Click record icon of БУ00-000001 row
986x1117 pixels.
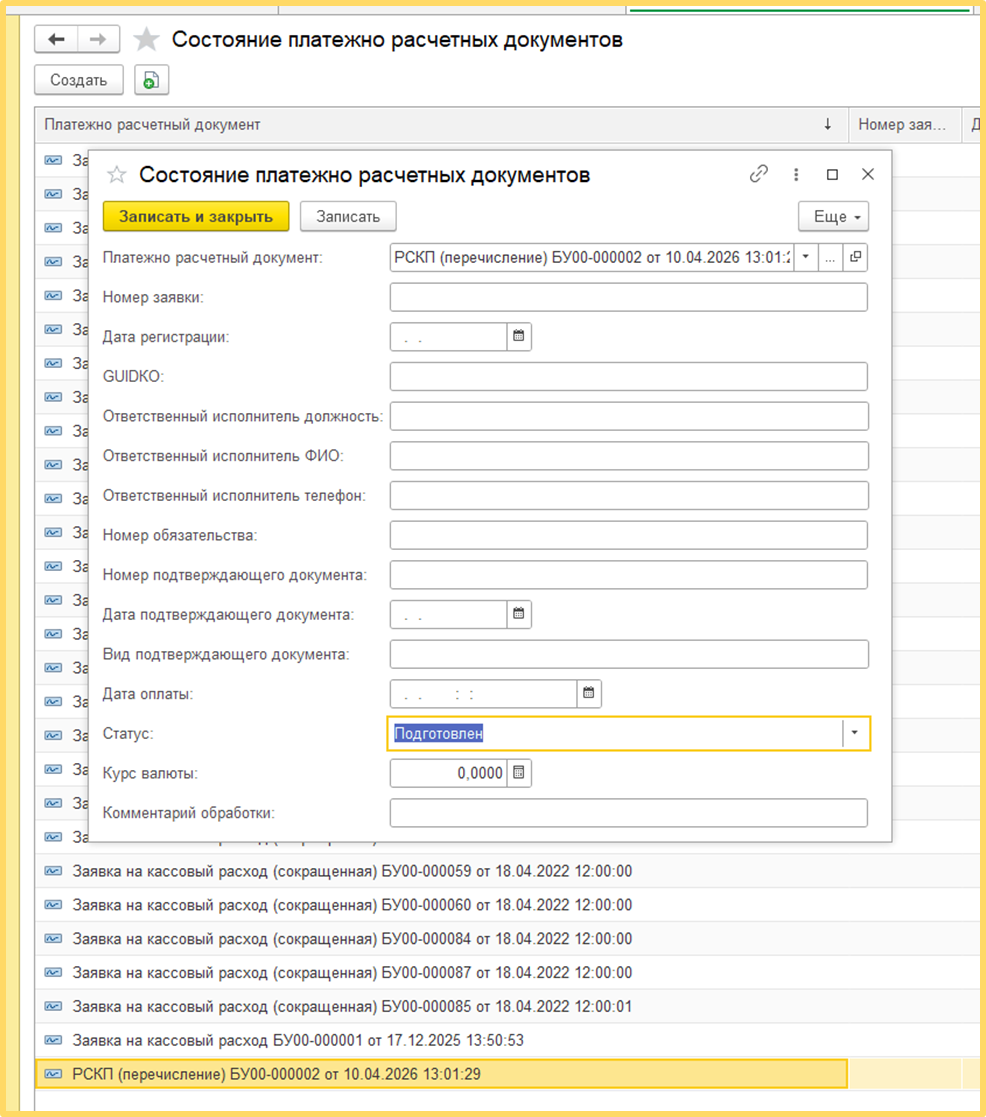pyautogui.click(x=53, y=1040)
